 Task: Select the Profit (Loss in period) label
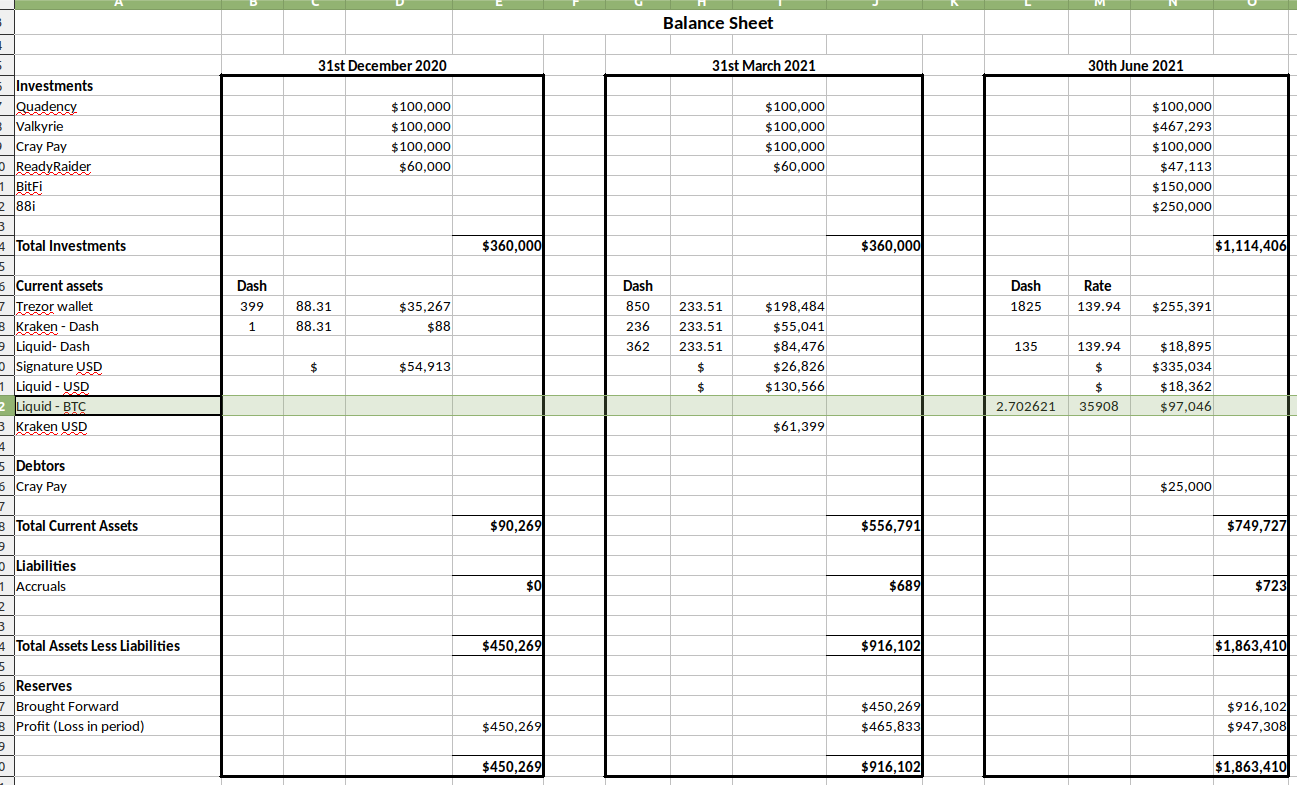[80, 726]
